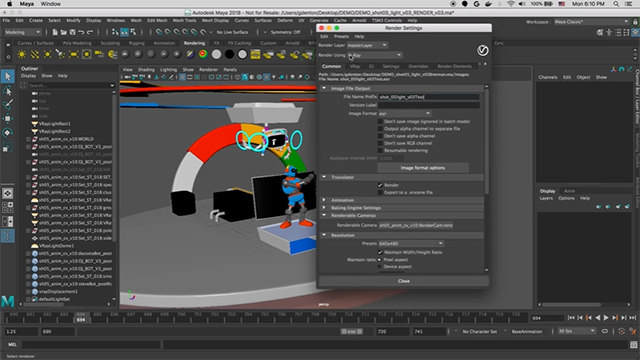
Task: Click the Renderable Camera field
Action: (x=416, y=225)
